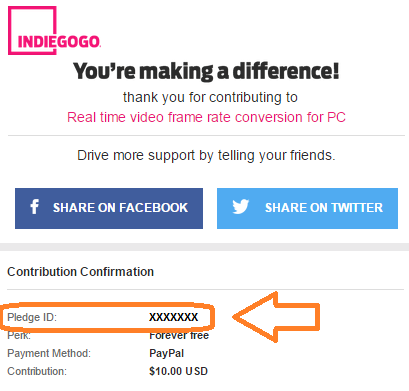Viewport: 409px width, 391px height.
Task: Click the thank you for contributing text
Action: (210, 97)
